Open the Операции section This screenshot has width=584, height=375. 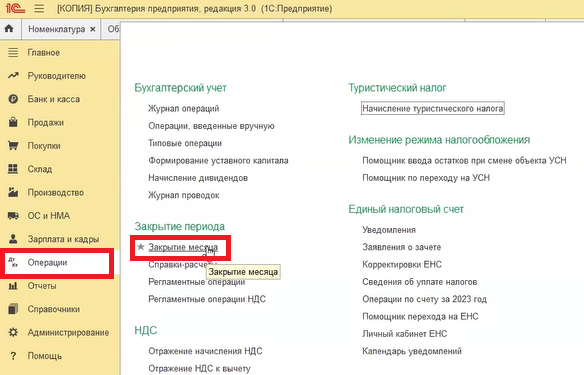coord(47,263)
